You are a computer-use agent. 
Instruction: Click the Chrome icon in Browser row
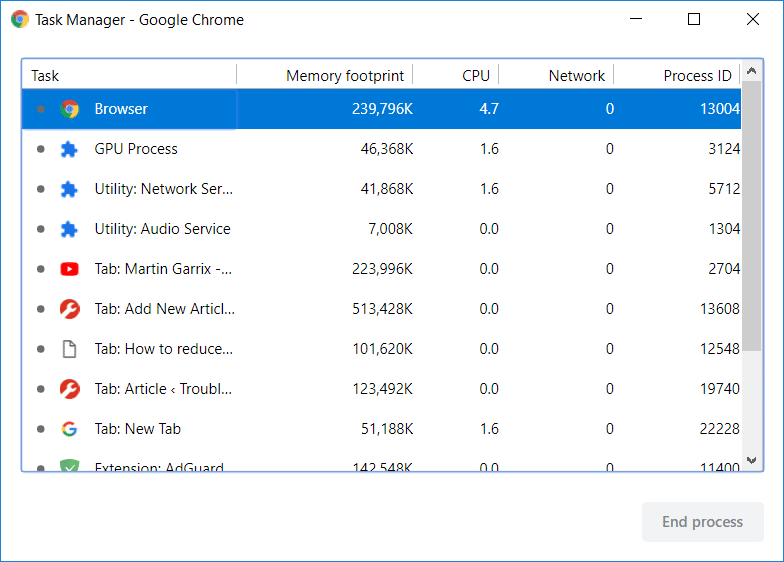point(69,109)
